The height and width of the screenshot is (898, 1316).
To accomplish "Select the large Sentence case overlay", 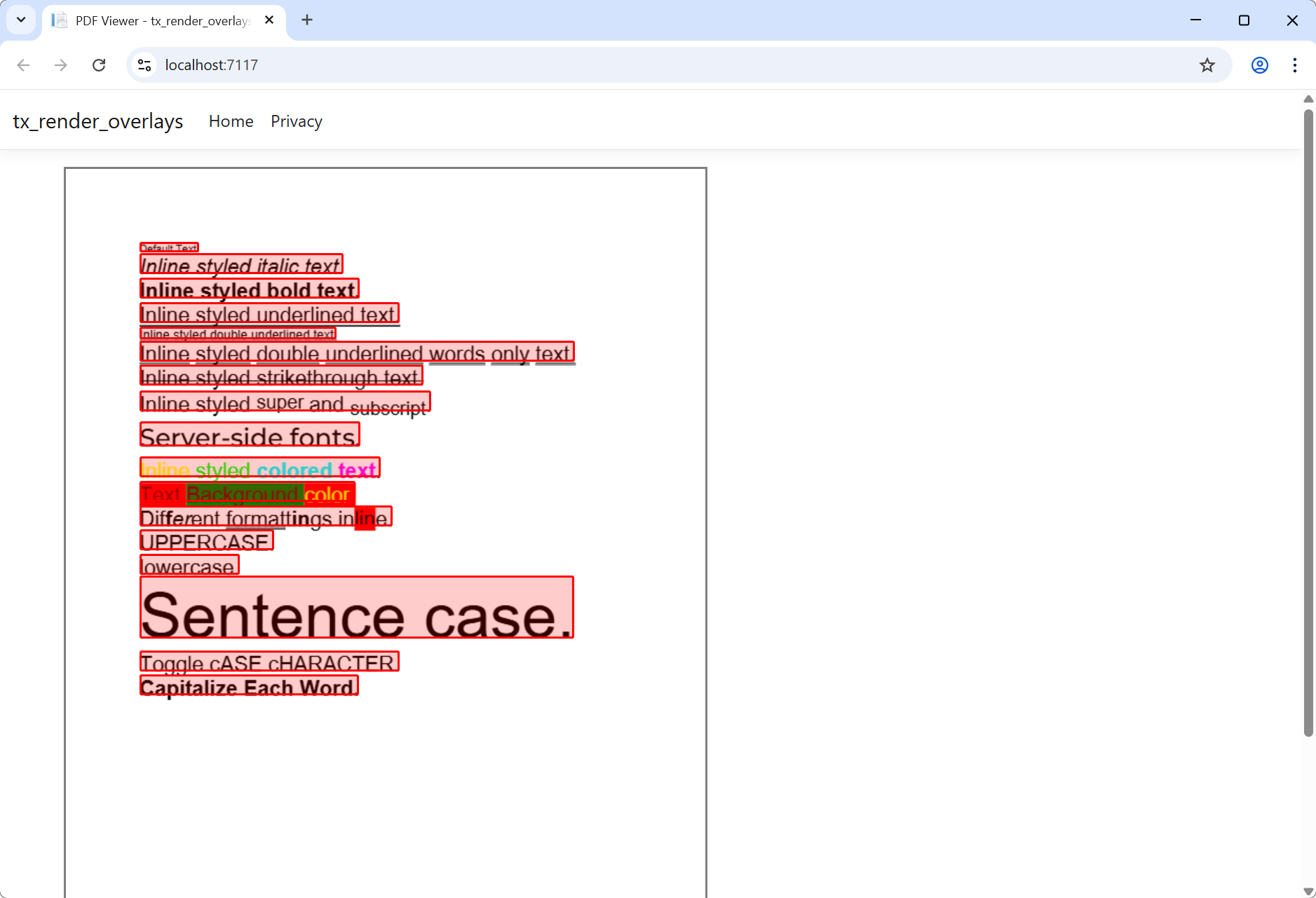I will pos(356,607).
